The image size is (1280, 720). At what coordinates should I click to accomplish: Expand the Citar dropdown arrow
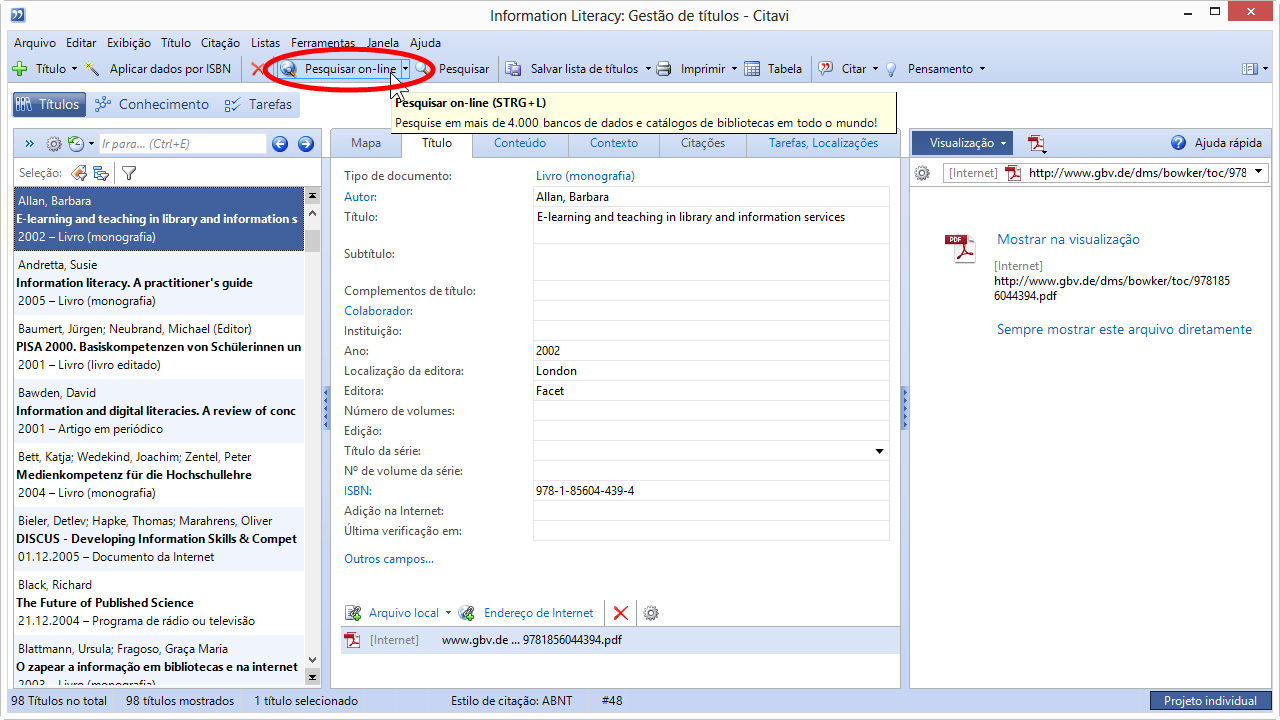[x=875, y=69]
